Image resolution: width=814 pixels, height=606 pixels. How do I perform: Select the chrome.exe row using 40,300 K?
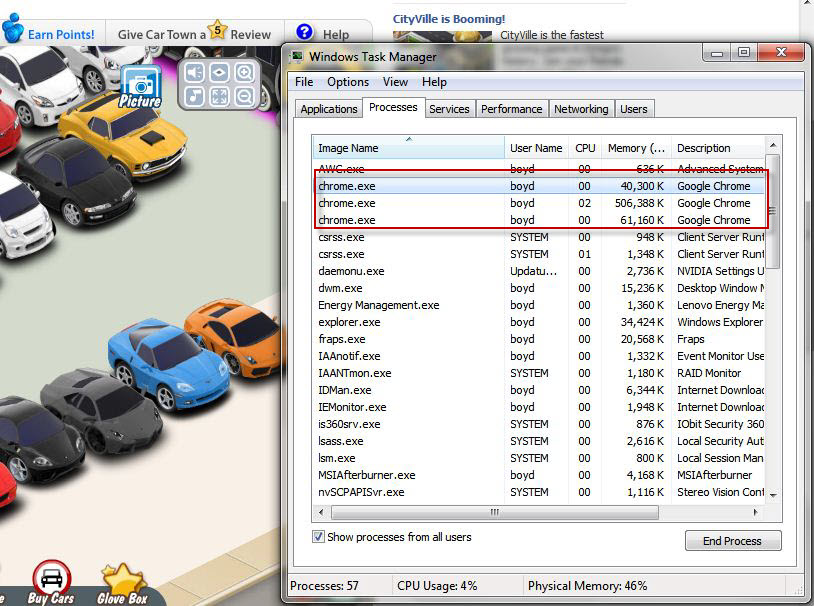point(539,186)
